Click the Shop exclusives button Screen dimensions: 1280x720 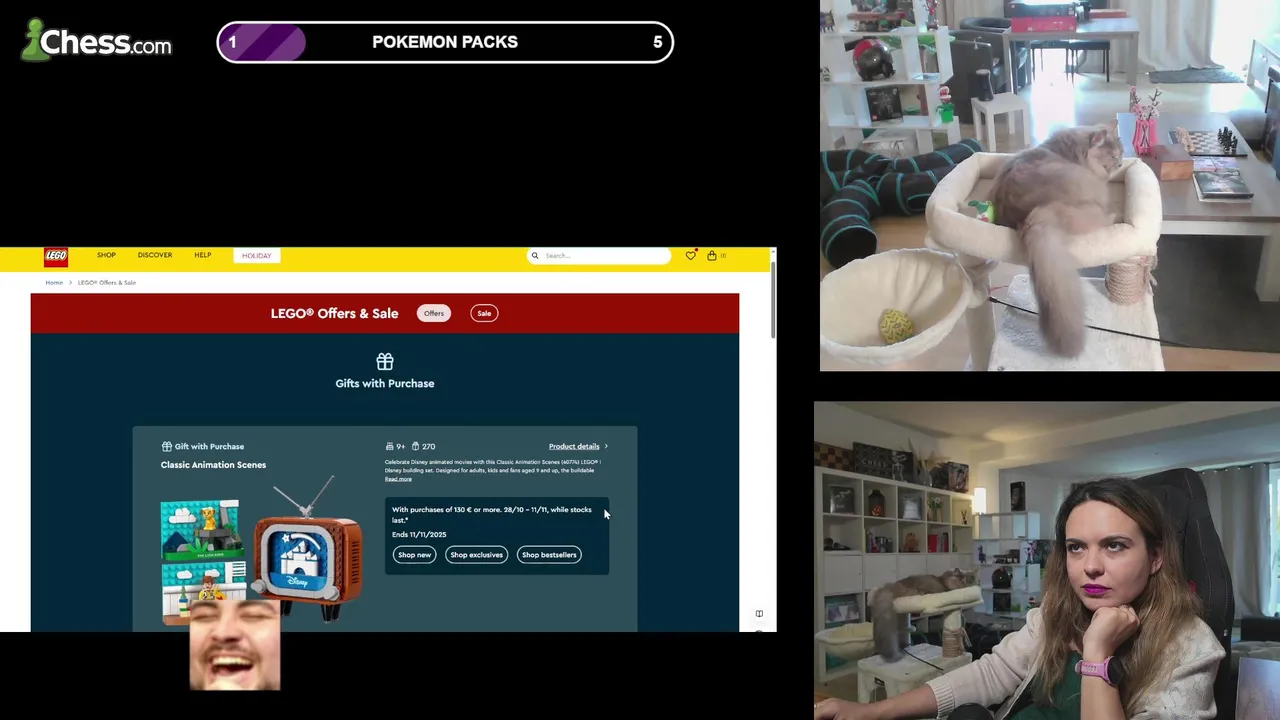[476, 555]
